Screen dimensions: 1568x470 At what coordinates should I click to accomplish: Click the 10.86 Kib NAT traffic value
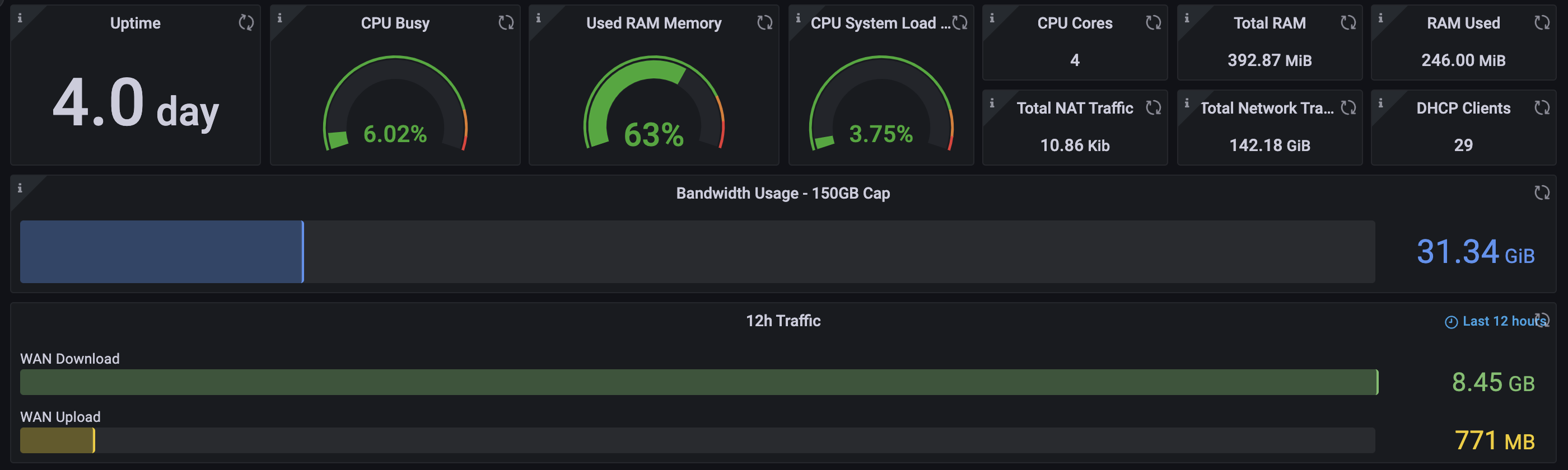(x=1074, y=145)
